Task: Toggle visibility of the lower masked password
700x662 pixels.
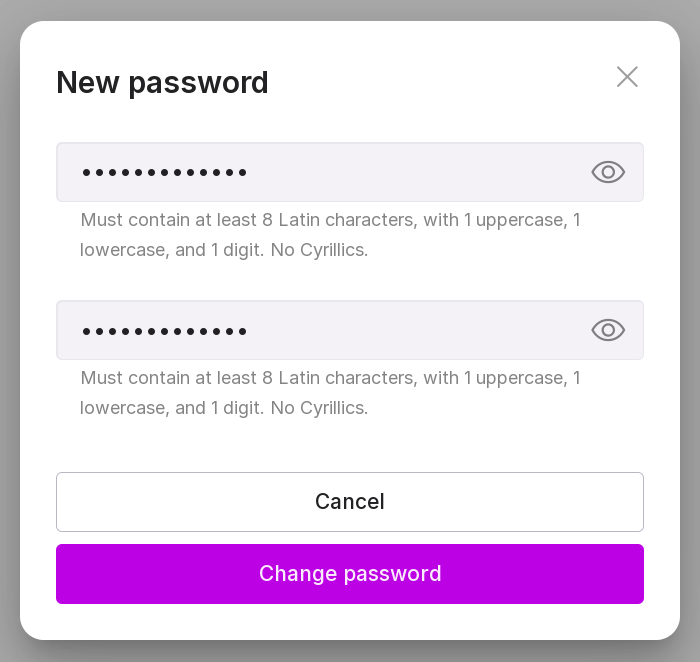Action: 608,330
